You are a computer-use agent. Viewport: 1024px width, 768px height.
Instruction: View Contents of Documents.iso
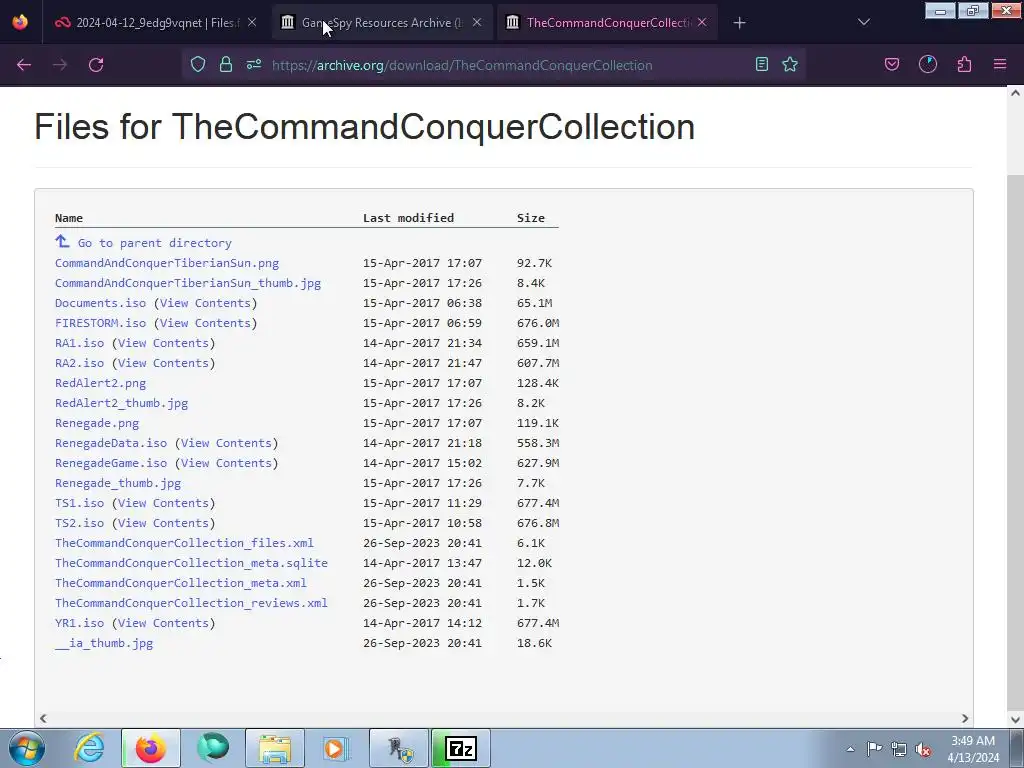(206, 303)
